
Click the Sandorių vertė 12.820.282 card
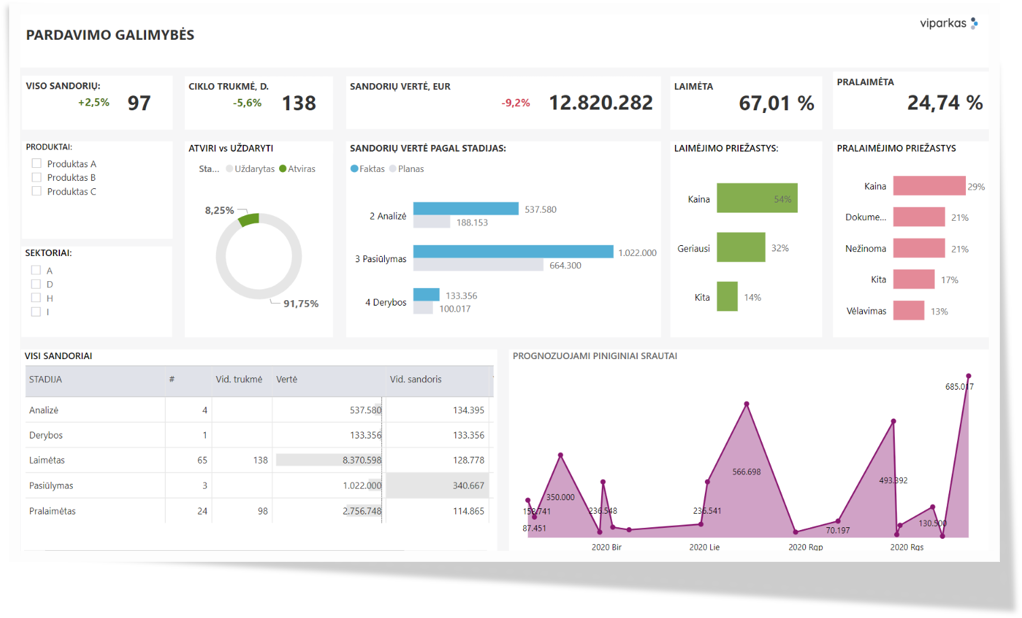[502, 102]
